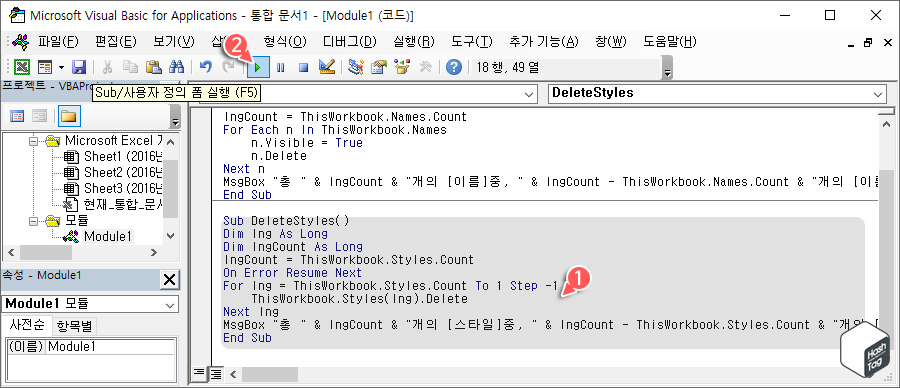
Task: Open the Properties Window toolbar icon
Action: pyautogui.click(x=379, y=67)
